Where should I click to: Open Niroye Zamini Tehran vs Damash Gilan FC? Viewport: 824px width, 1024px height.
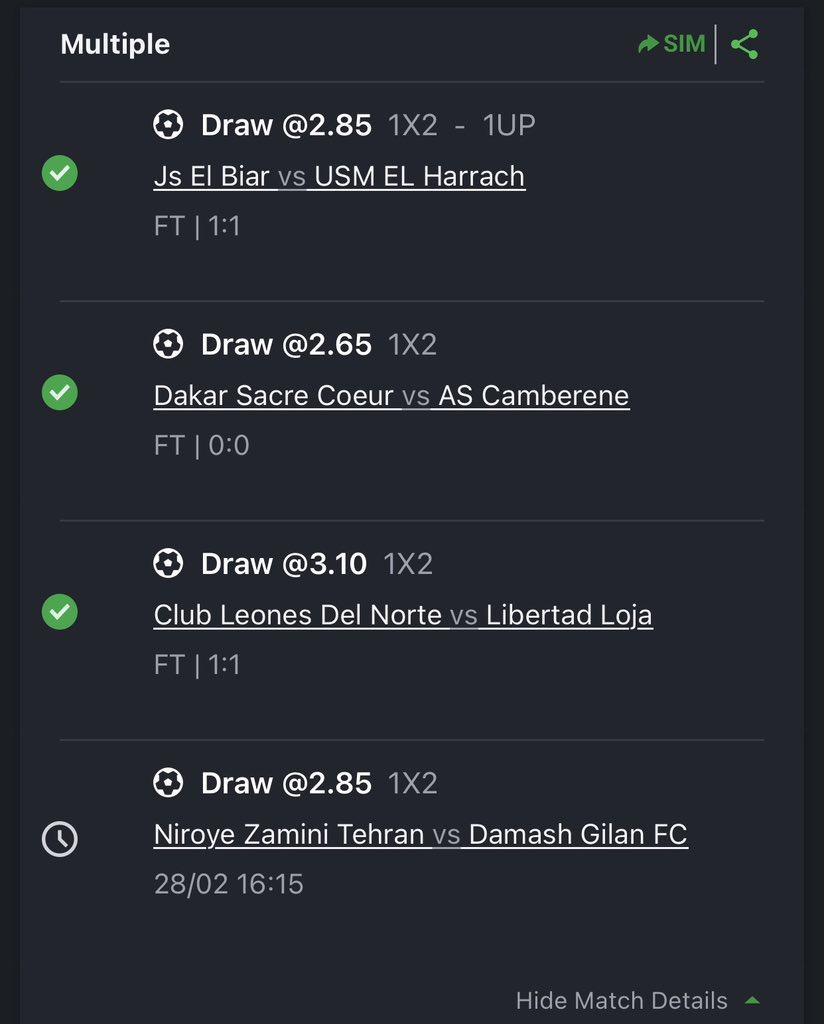coord(420,835)
